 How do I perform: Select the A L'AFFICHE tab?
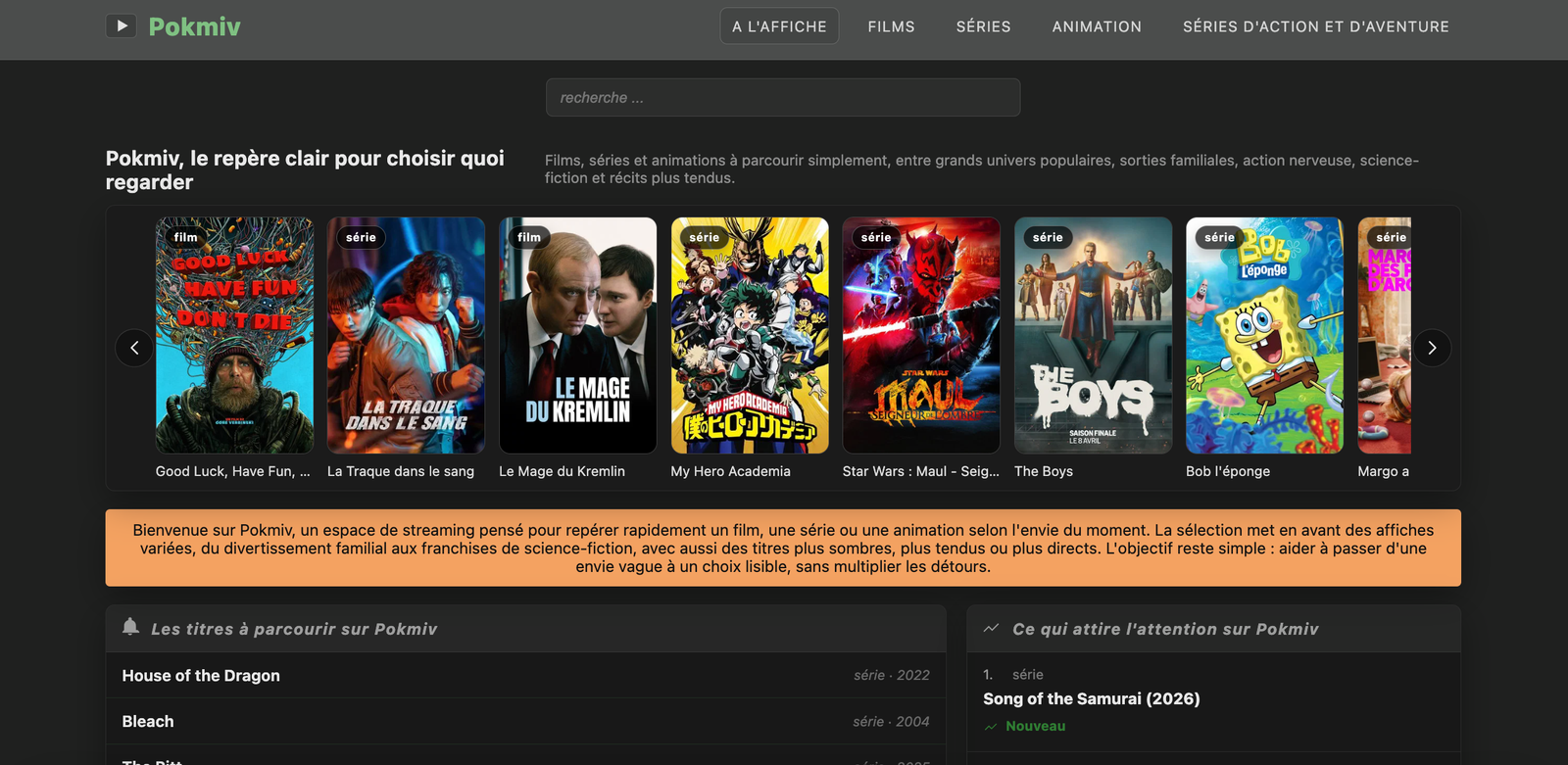(779, 26)
